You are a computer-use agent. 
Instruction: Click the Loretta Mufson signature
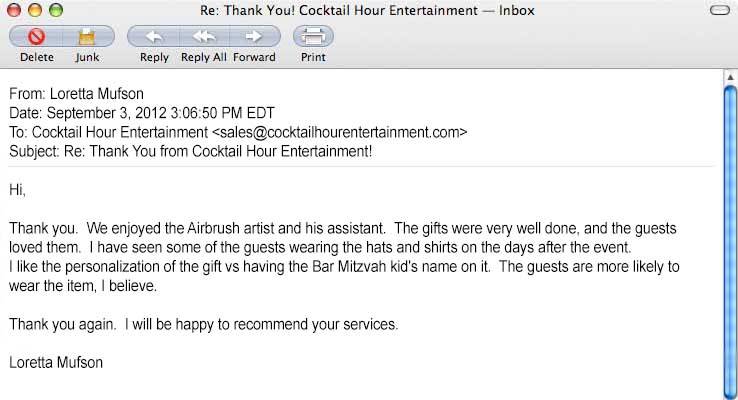(x=55, y=362)
